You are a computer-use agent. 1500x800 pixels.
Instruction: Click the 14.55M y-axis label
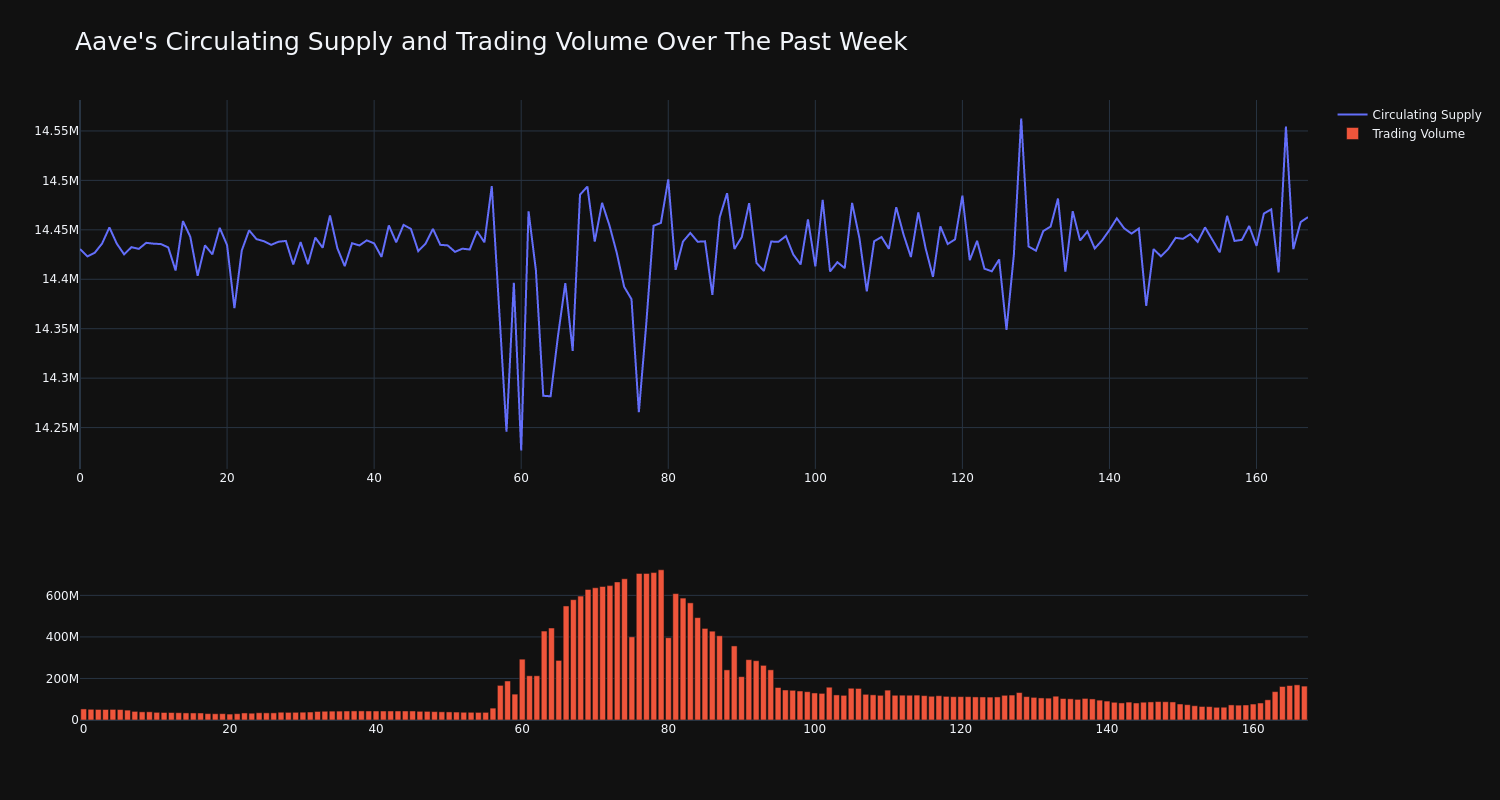pos(56,131)
